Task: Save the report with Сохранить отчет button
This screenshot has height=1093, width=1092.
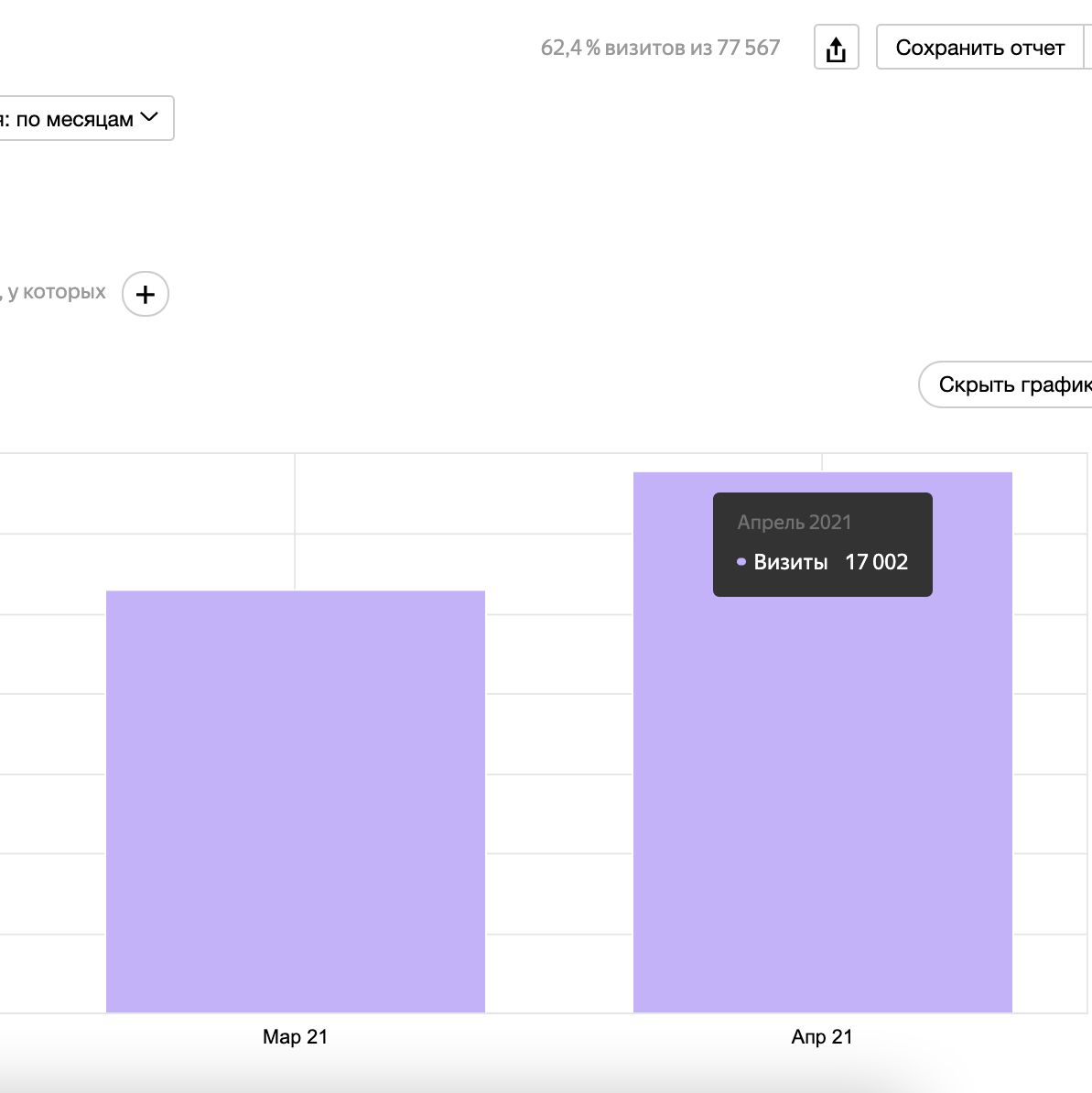Action: pyautogui.click(x=979, y=48)
